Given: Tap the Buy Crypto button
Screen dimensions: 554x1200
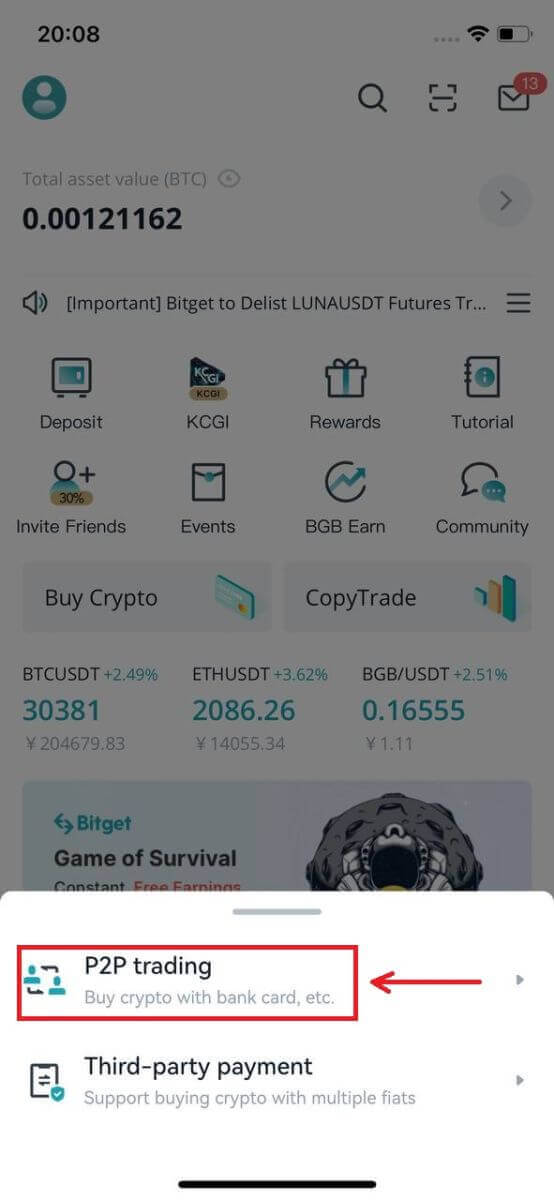Looking at the screenshot, I should (x=147, y=598).
